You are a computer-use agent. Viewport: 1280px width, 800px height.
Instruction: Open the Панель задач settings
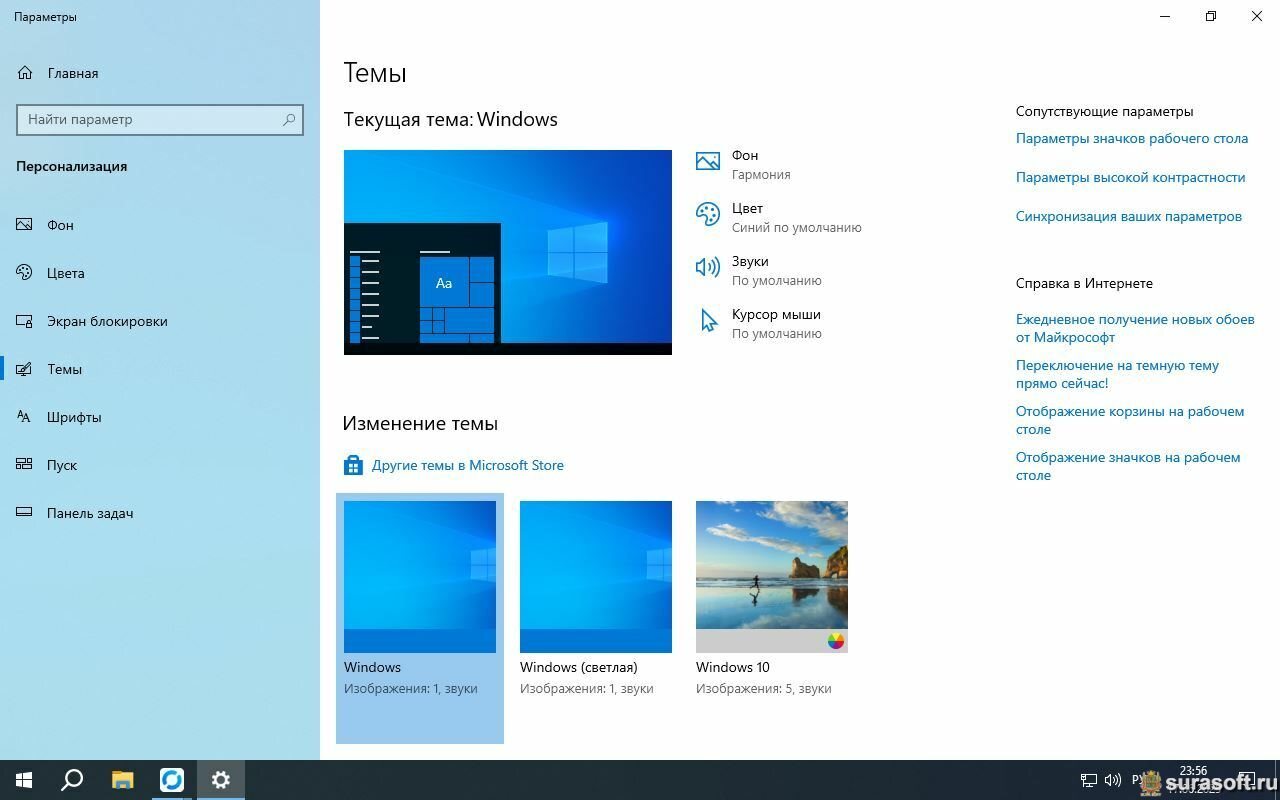pyautogui.click(x=160, y=513)
